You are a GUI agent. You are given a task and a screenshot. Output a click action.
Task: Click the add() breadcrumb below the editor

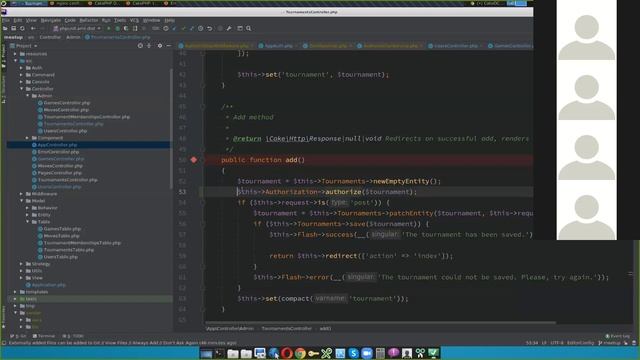pyautogui.click(x=325, y=329)
